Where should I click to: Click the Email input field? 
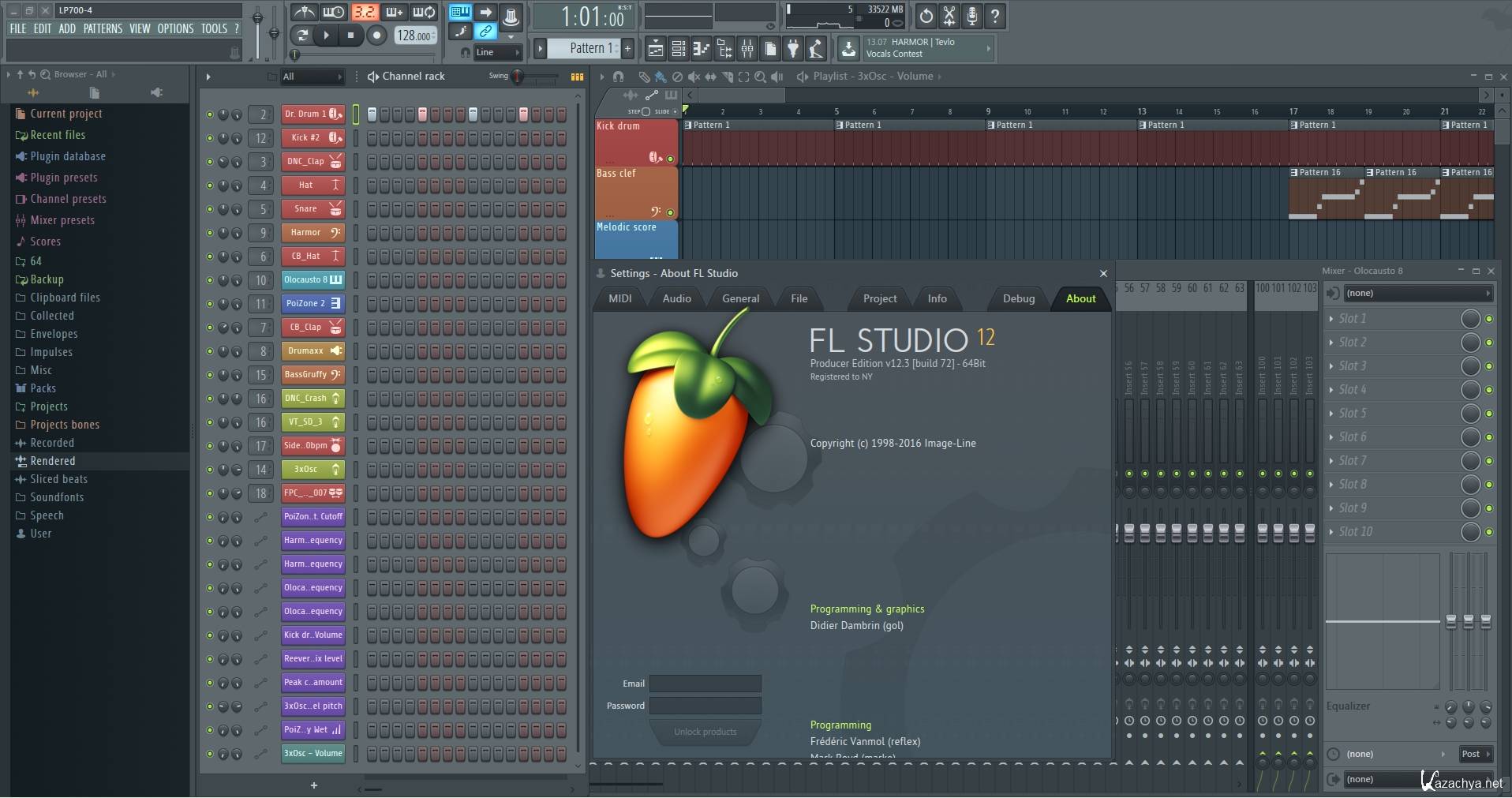(705, 684)
